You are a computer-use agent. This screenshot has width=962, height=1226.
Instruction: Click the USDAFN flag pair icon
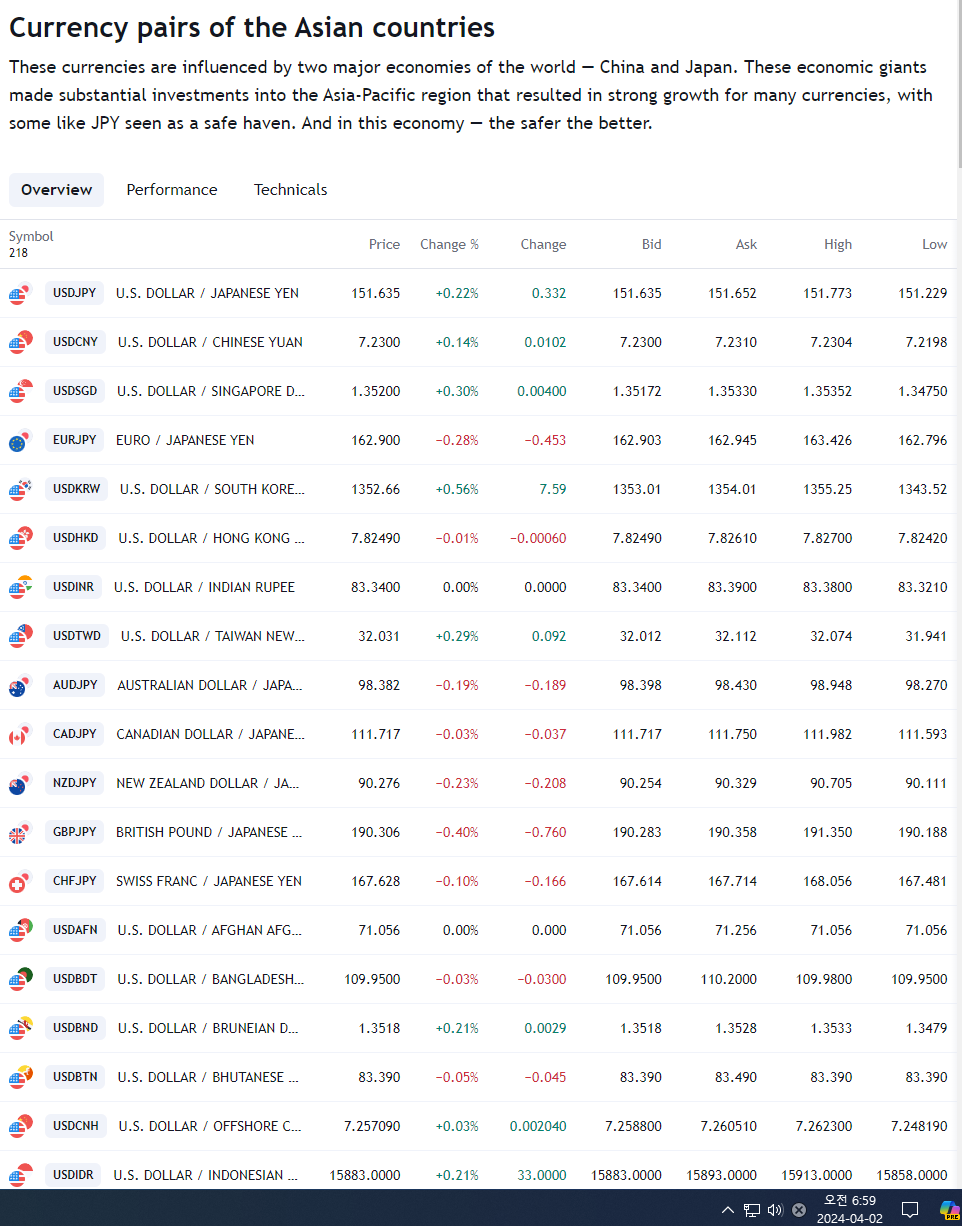pos(20,931)
